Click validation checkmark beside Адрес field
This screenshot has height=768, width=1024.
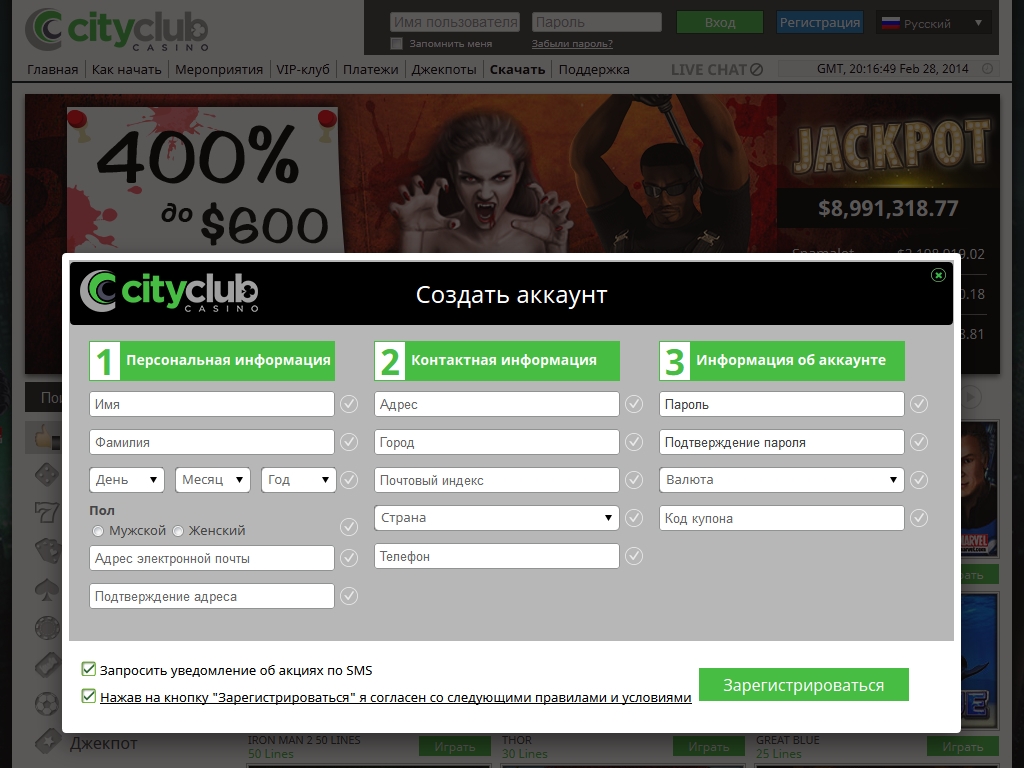click(634, 404)
